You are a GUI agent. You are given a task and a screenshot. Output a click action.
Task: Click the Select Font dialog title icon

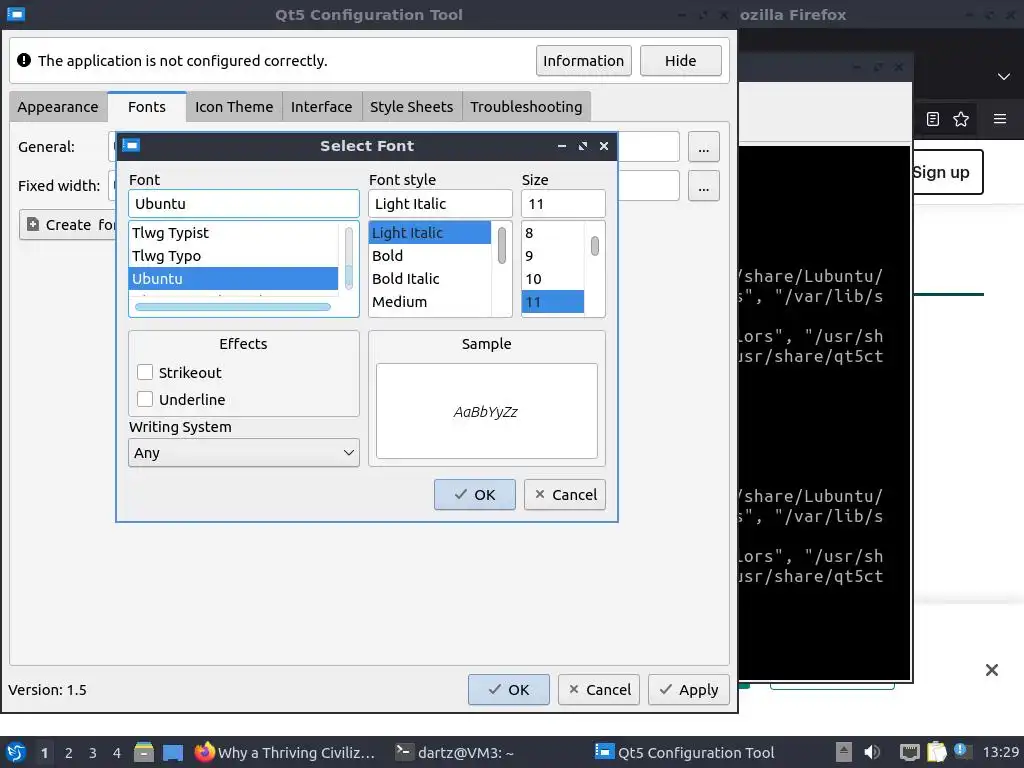(131, 145)
